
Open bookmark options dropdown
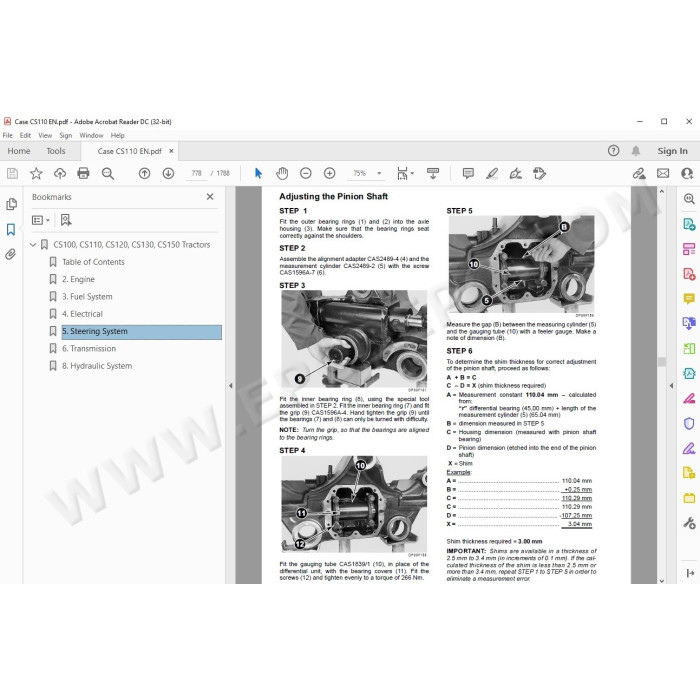(41, 220)
